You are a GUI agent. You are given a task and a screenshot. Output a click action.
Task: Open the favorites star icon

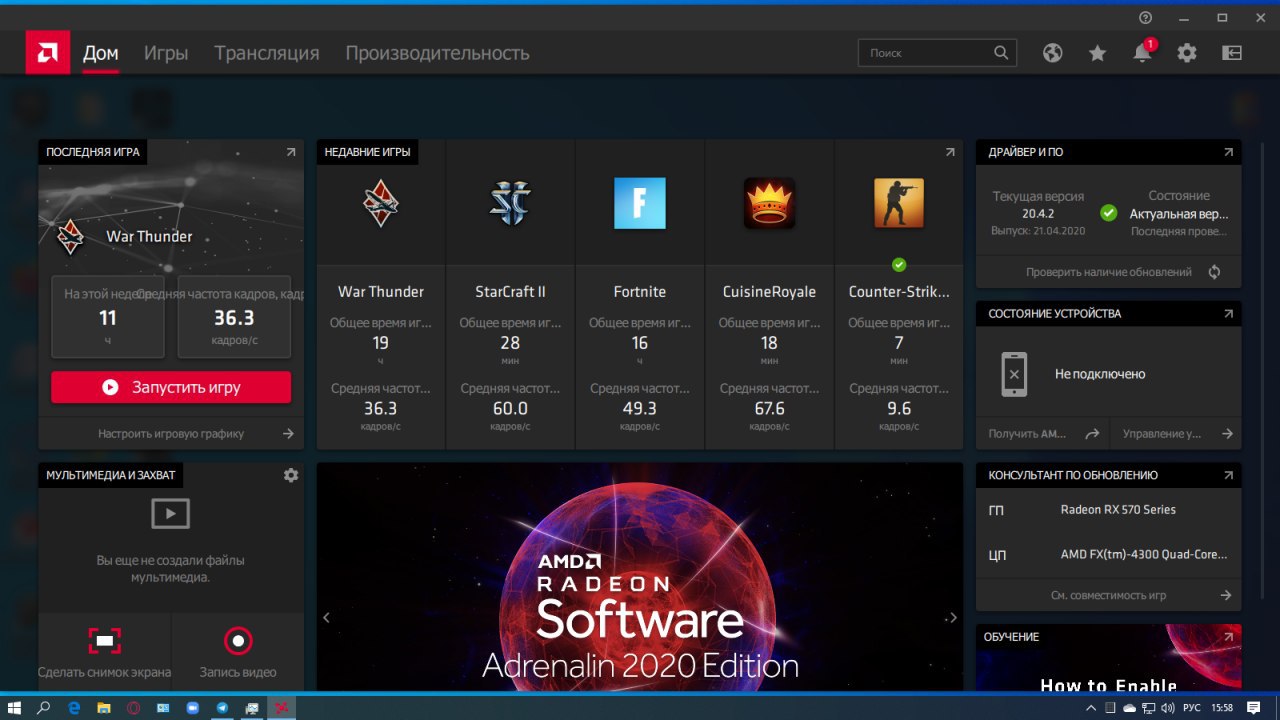[1097, 53]
